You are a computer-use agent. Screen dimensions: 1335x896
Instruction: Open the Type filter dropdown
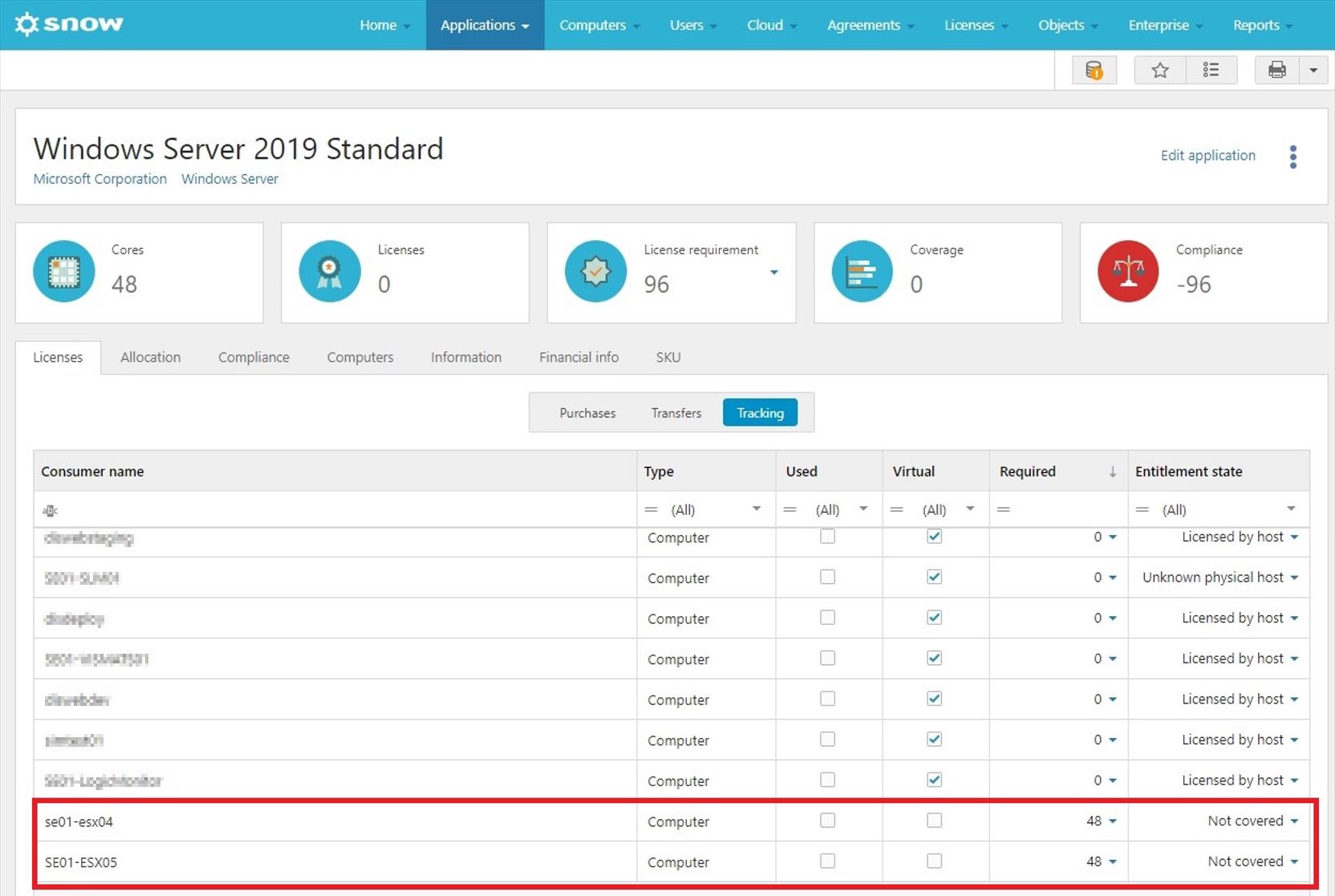coord(756,509)
